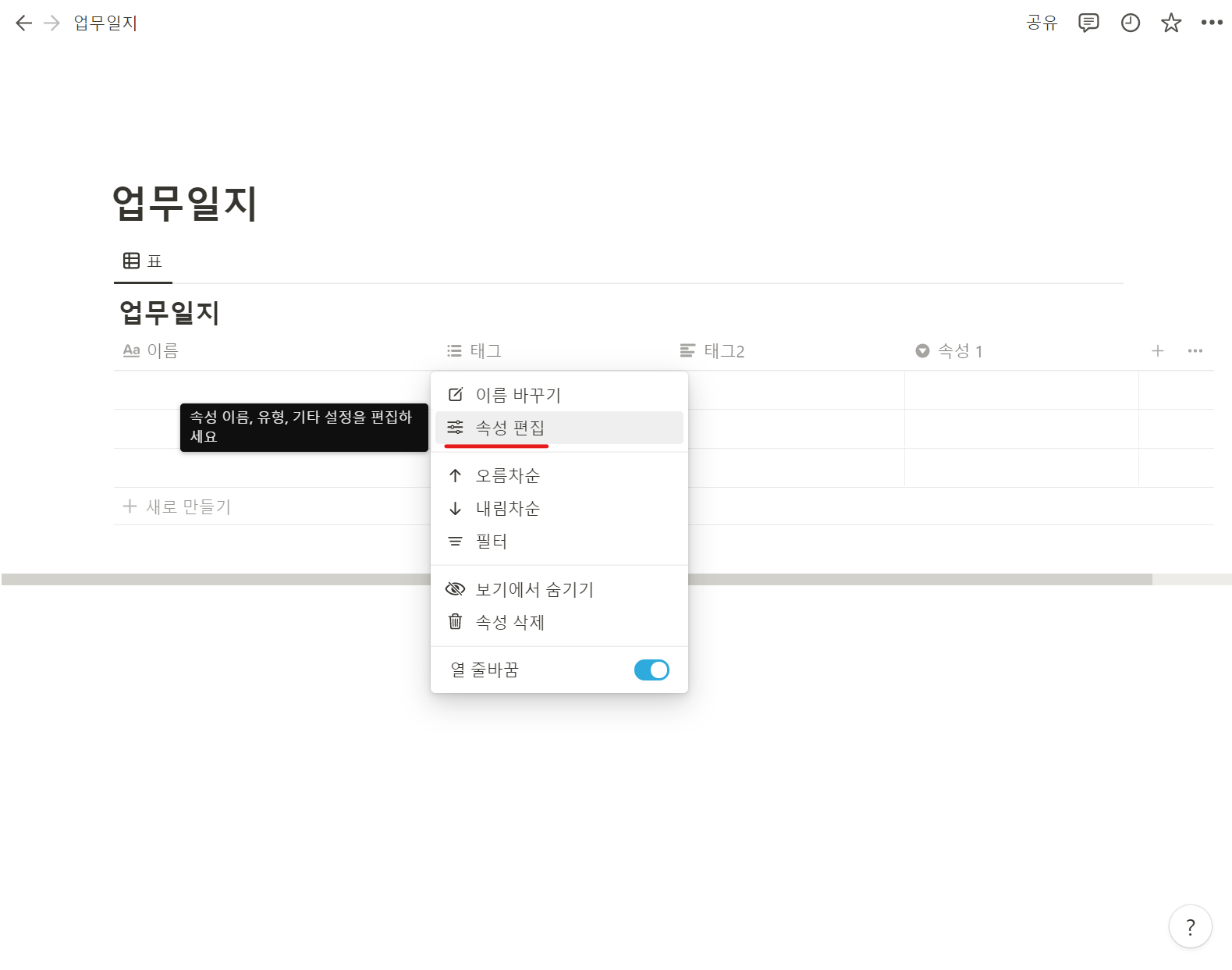Click the table icon in 표 tab
Screen dimensions: 1232x970
(x=132, y=261)
